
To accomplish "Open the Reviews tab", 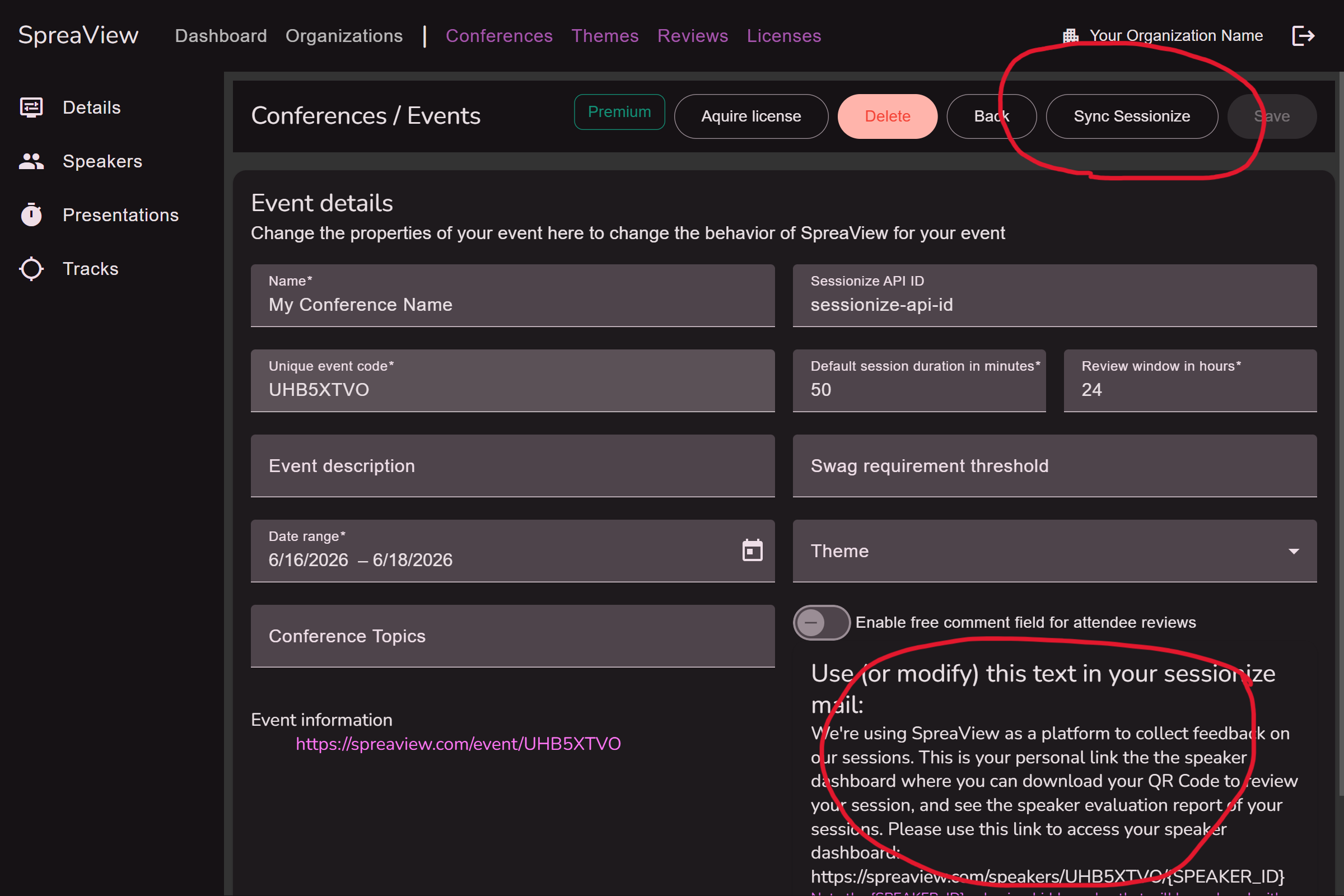I will (693, 36).
